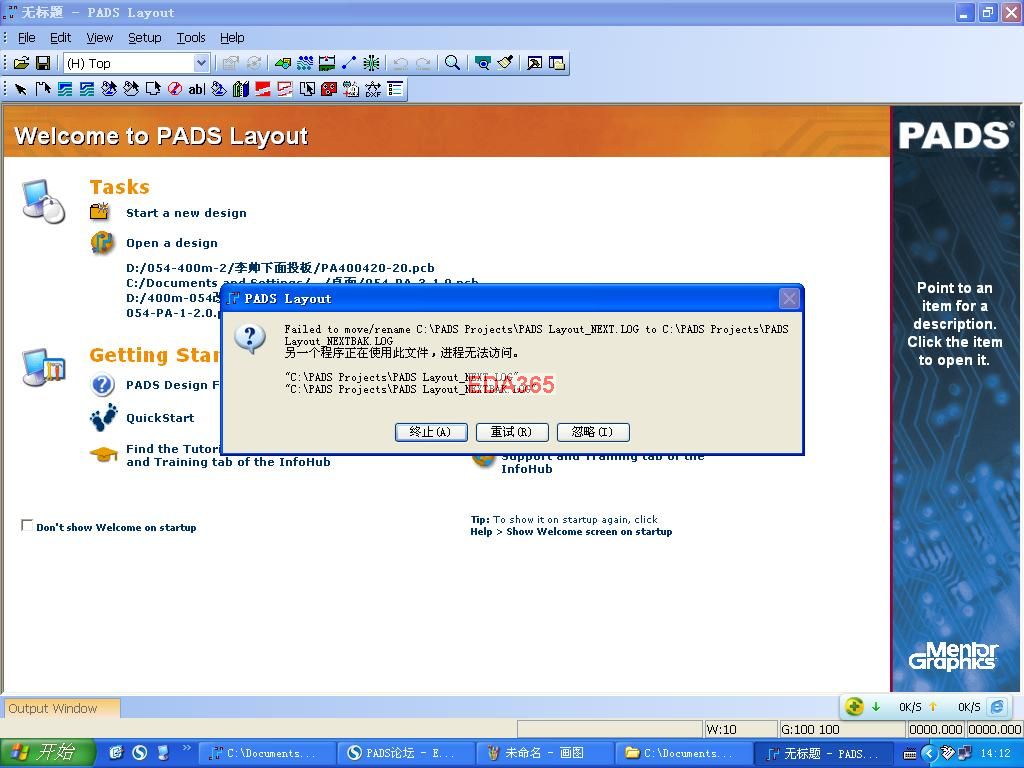Open the View menu
The image size is (1024, 768).
(100, 38)
